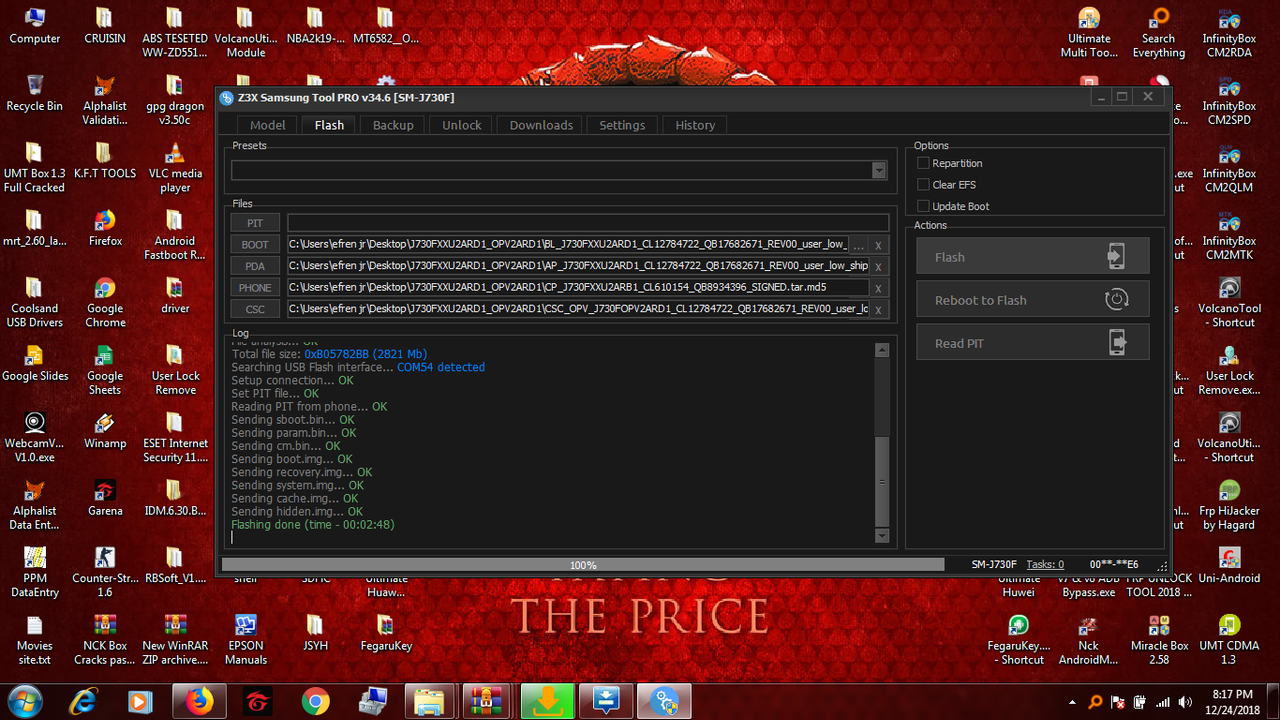
Task: Clear the CSC file path
Action: (879, 310)
